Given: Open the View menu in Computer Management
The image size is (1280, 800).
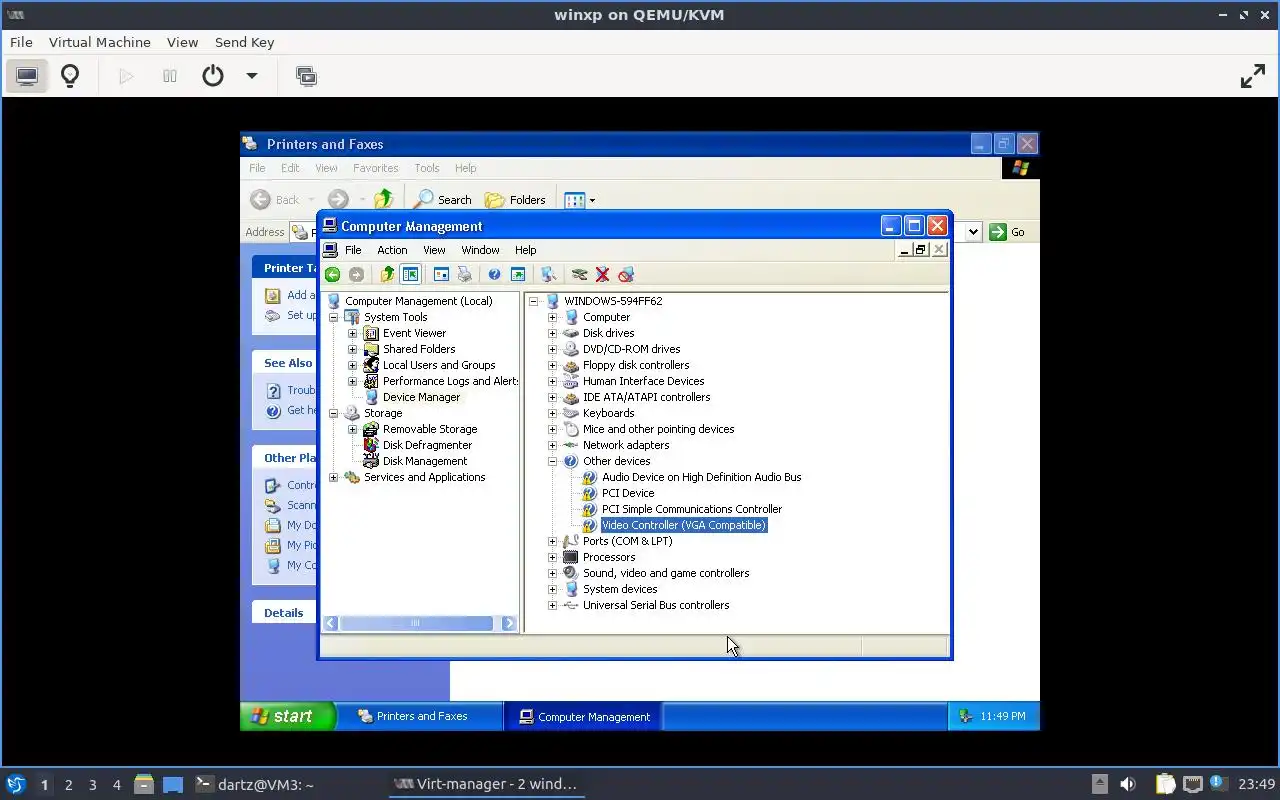Looking at the screenshot, I should pyautogui.click(x=434, y=250).
